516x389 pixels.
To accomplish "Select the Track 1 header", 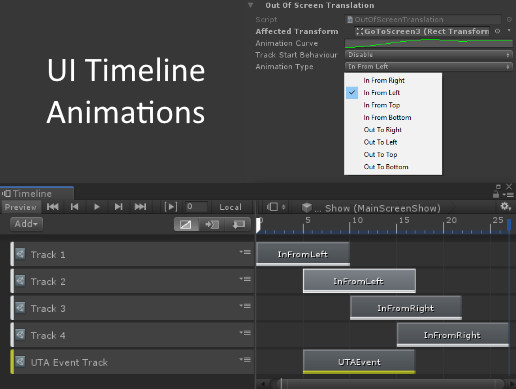I will coord(132,254).
